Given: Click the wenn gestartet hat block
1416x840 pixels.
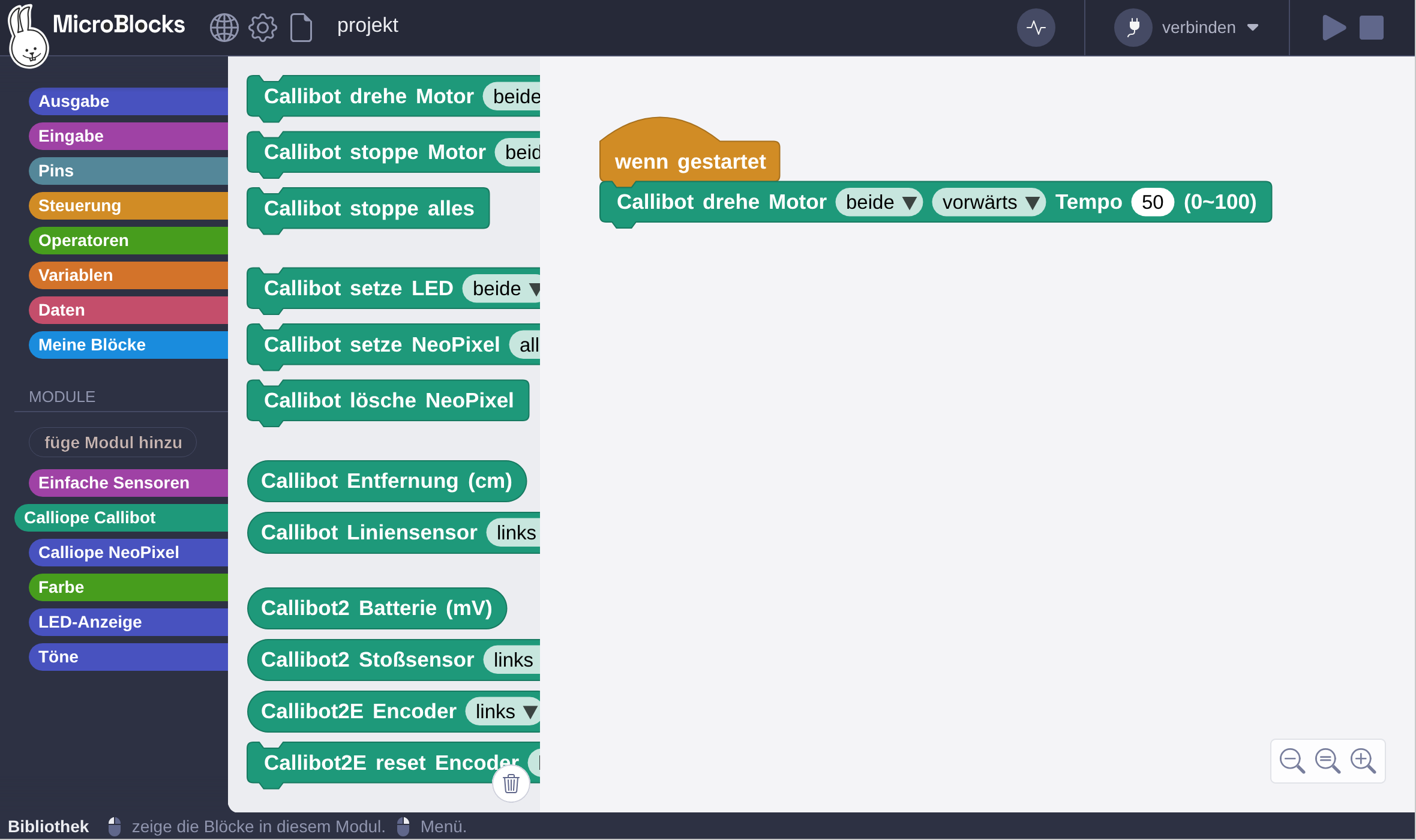Looking at the screenshot, I should [x=689, y=161].
